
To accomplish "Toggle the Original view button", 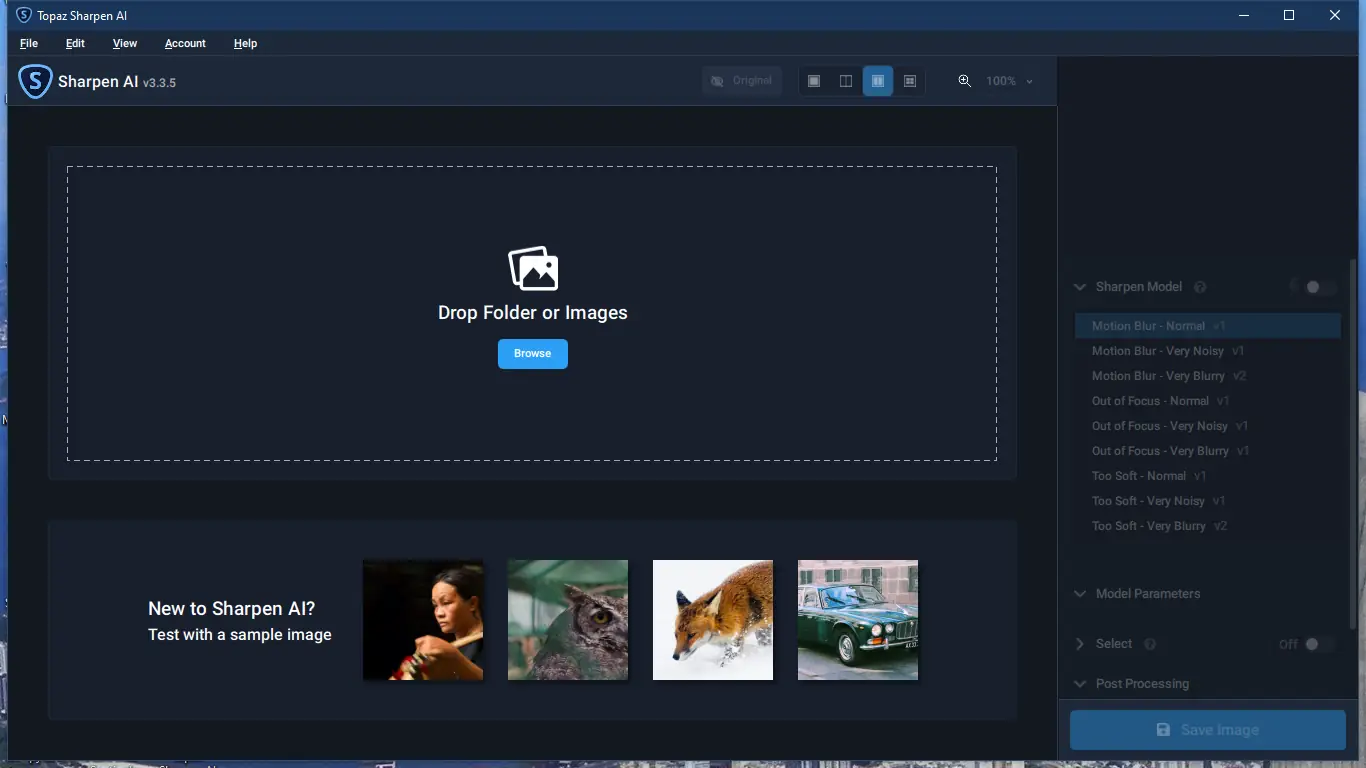I will pyautogui.click(x=742, y=81).
